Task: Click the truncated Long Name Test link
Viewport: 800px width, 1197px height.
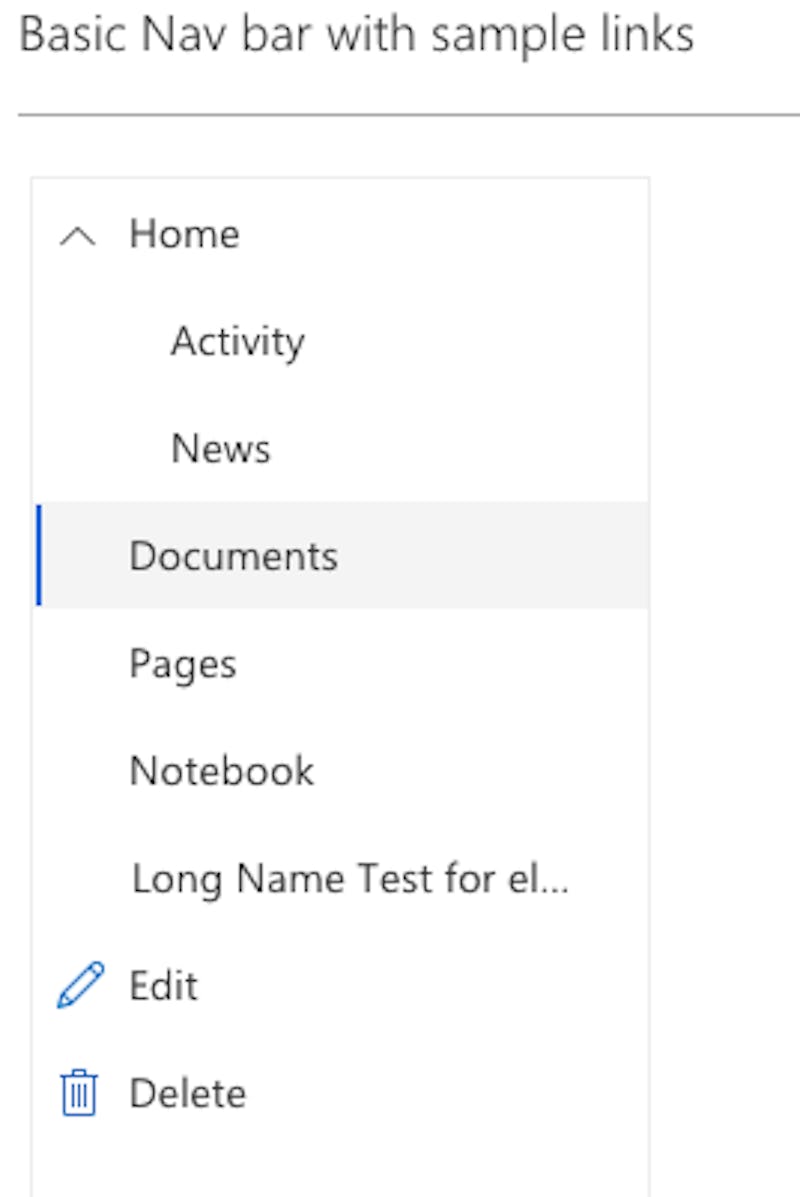Action: [x=350, y=879]
